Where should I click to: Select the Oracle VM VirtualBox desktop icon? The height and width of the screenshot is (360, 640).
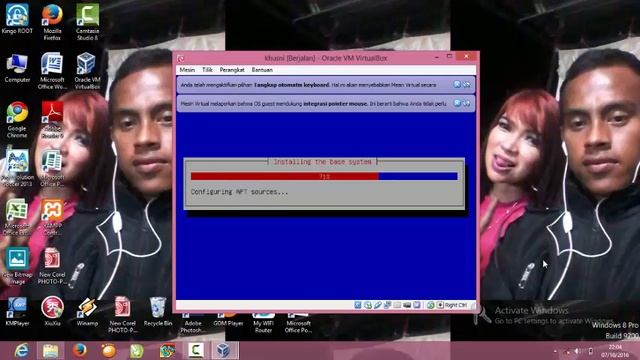pos(87,71)
